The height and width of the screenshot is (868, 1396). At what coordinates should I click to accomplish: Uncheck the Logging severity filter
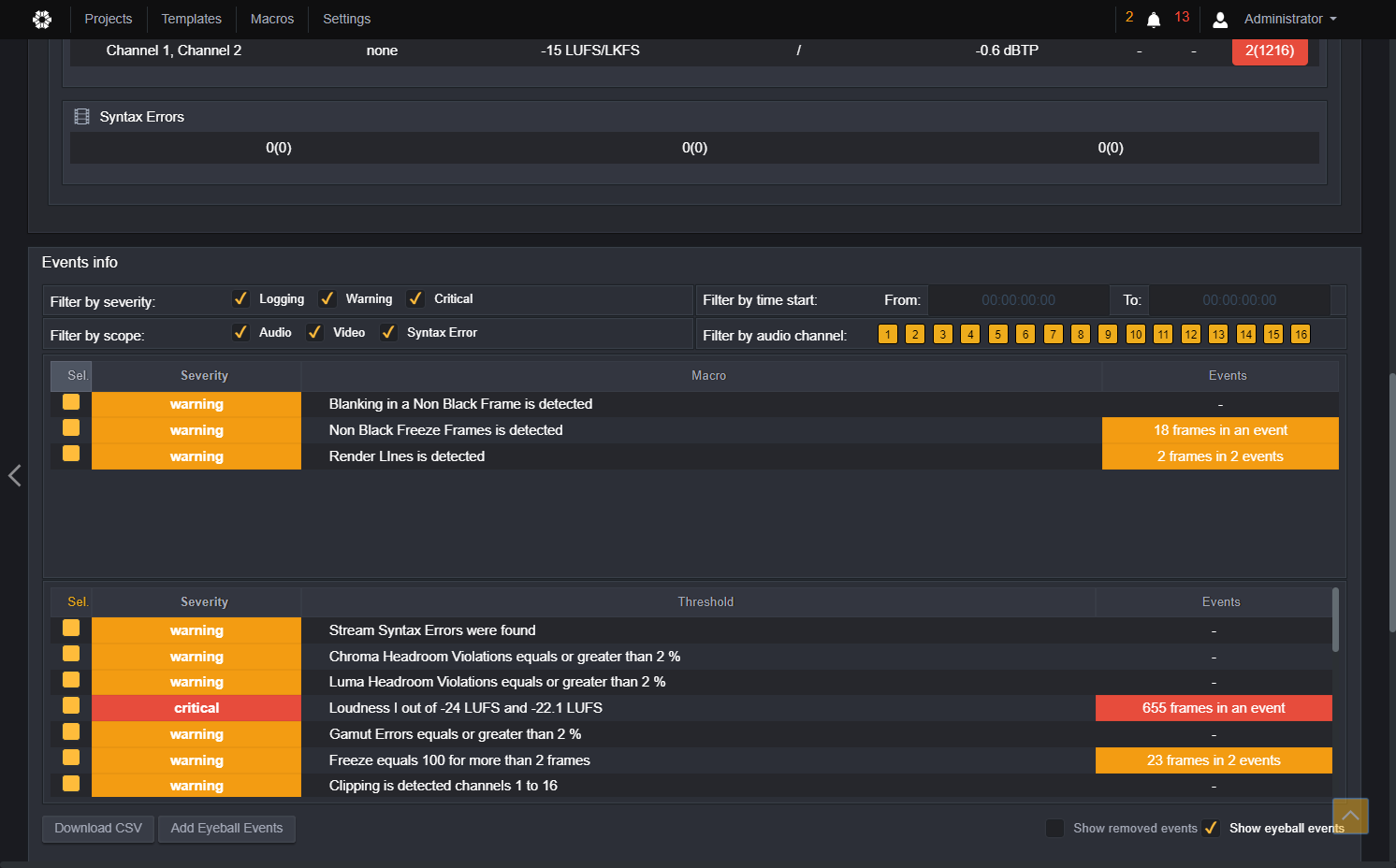tap(240, 298)
